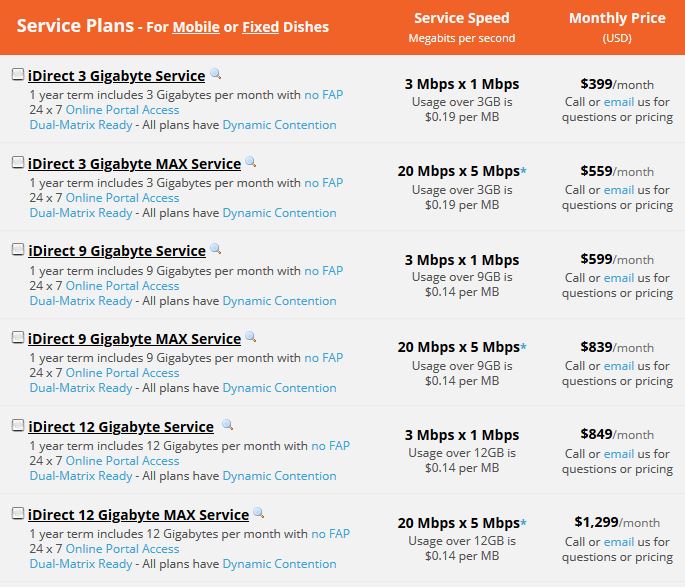Open Dynamic Contention in iDirect 12 Gigabyte MAX plan
The height and width of the screenshot is (587, 685).
(x=280, y=564)
